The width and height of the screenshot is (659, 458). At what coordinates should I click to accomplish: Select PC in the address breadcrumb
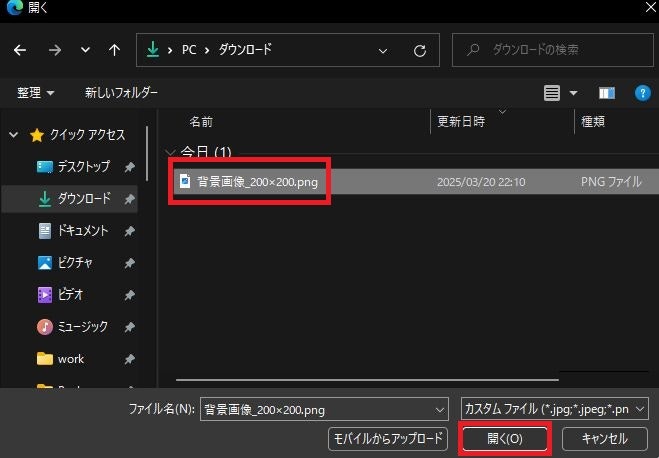point(189,50)
